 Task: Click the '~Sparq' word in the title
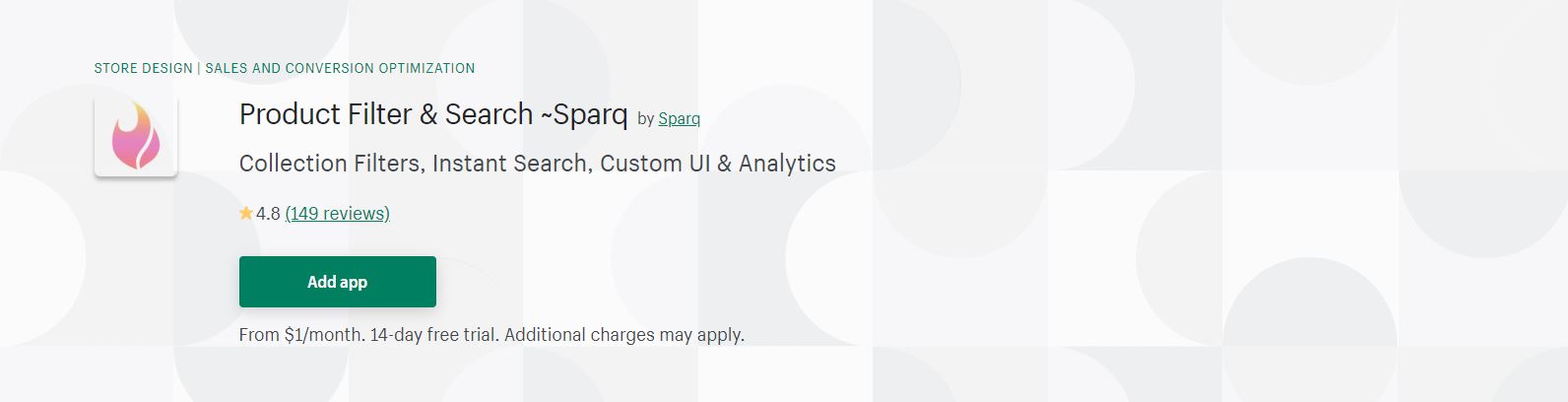click(x=584, y=115)
